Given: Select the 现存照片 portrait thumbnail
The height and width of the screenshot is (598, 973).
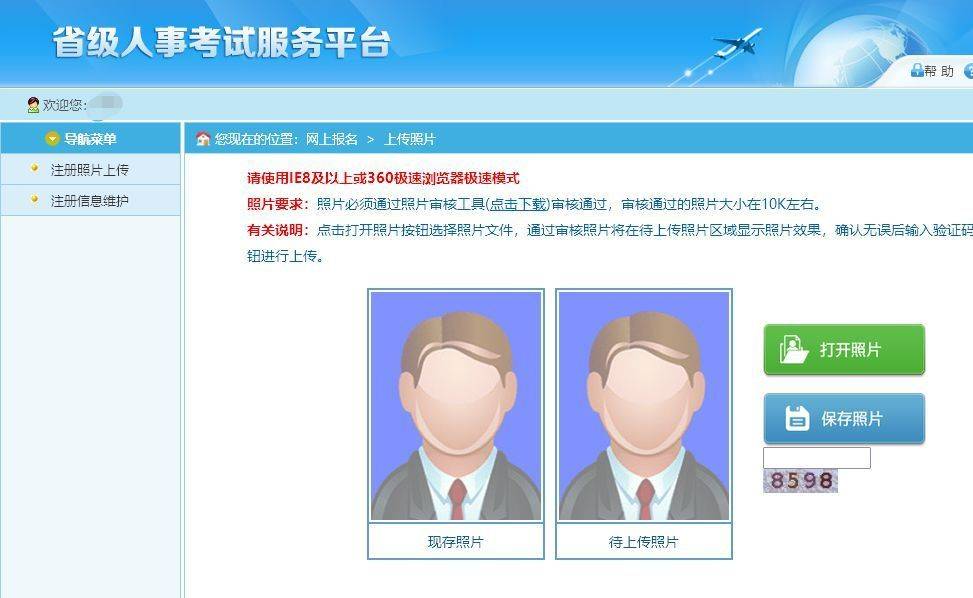Looking at the screenshot, I should click(456, 406).
